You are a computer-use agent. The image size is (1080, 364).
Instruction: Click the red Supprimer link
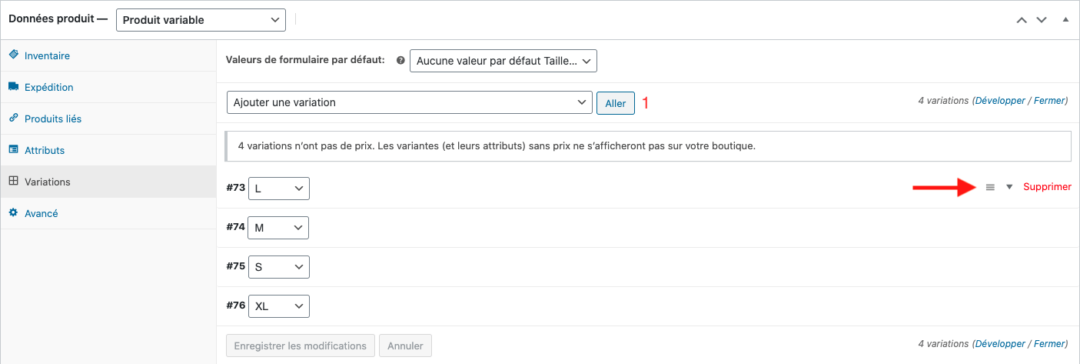(1047, 187)
